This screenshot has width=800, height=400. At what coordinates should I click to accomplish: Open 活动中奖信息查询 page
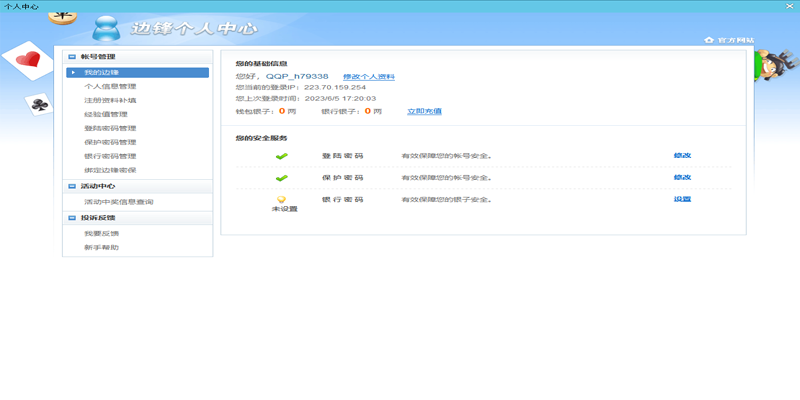119,202
